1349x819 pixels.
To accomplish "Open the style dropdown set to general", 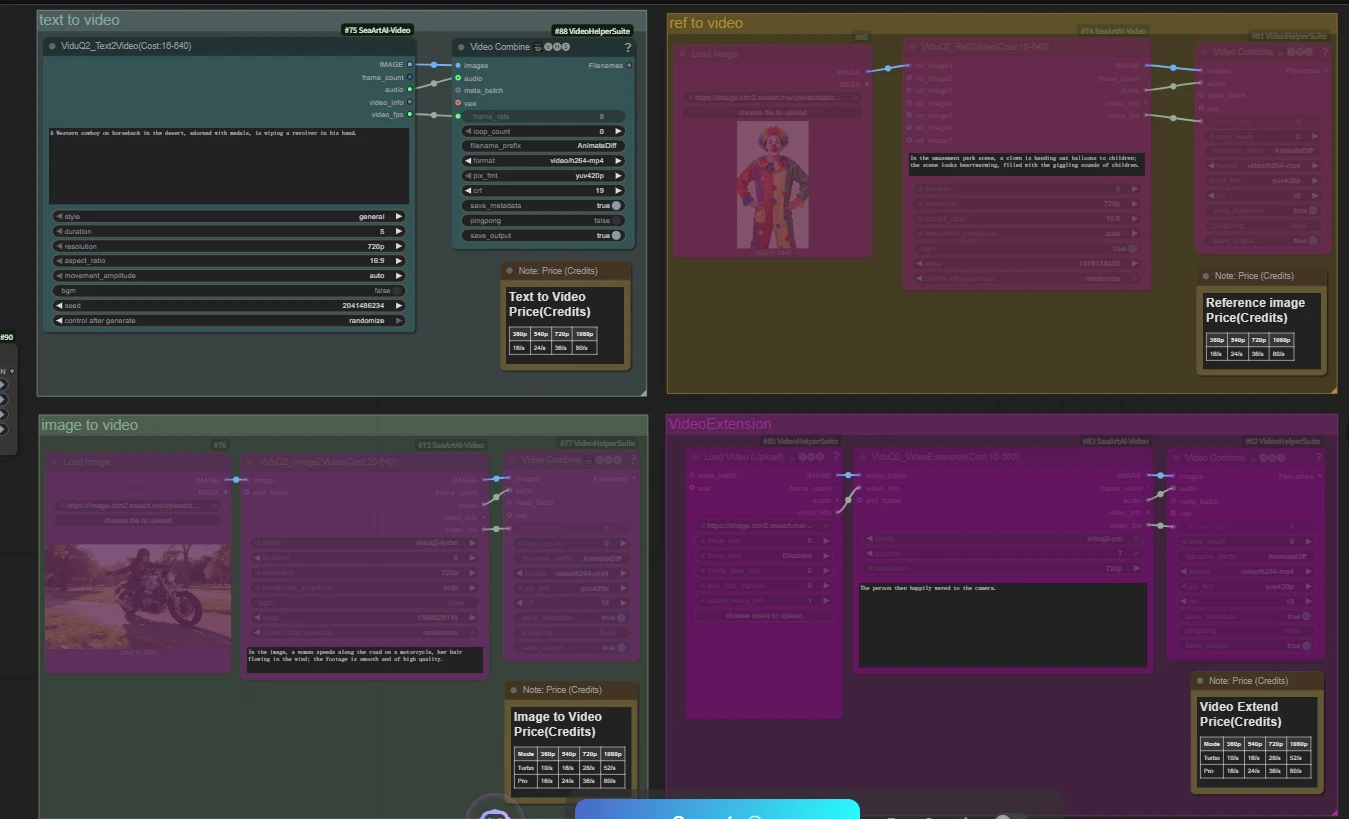I will coord(229,216).
